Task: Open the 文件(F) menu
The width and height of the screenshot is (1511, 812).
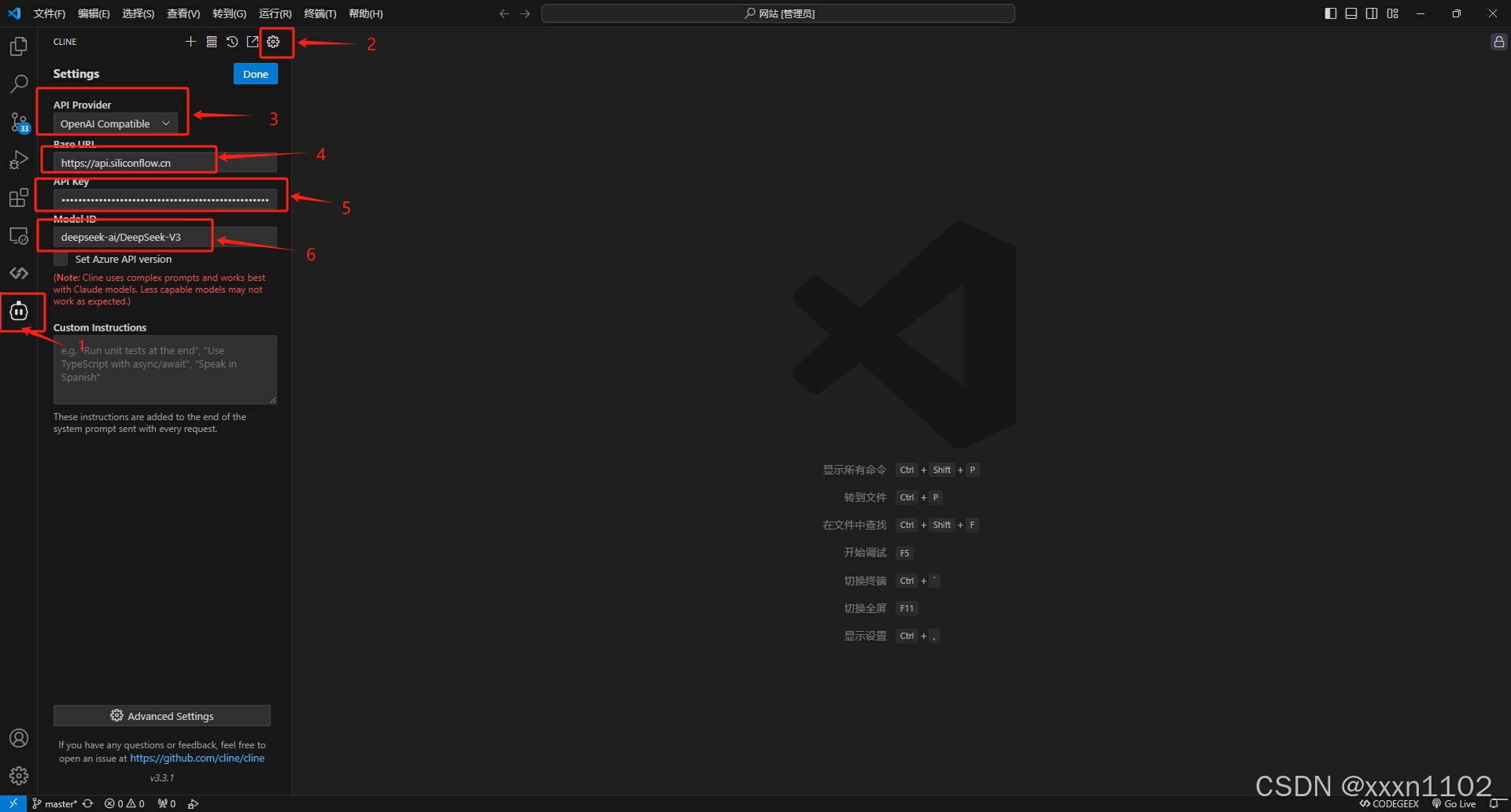Action: click(x=50, y=13)
